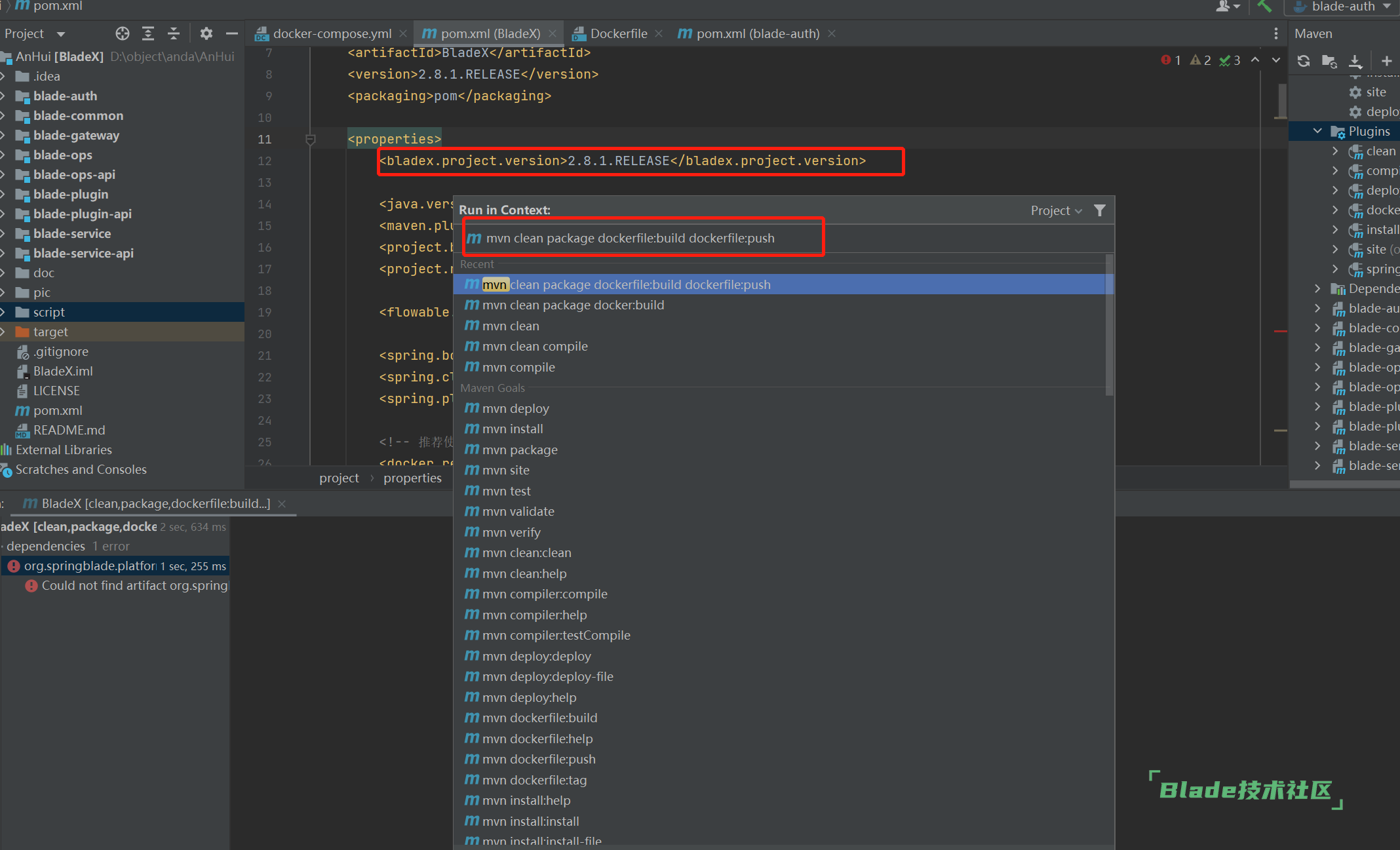Toggle code folding at properties line
Viewport: 1400px width, 850px height.
[311, 139]
